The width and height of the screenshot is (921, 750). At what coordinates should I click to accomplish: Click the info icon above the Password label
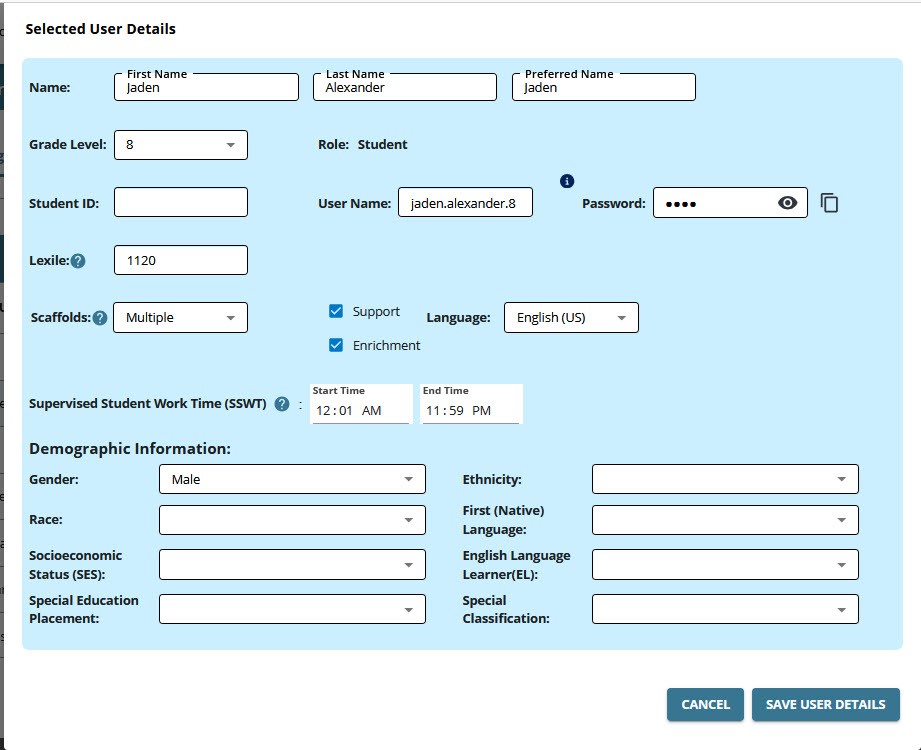(567, 181)
